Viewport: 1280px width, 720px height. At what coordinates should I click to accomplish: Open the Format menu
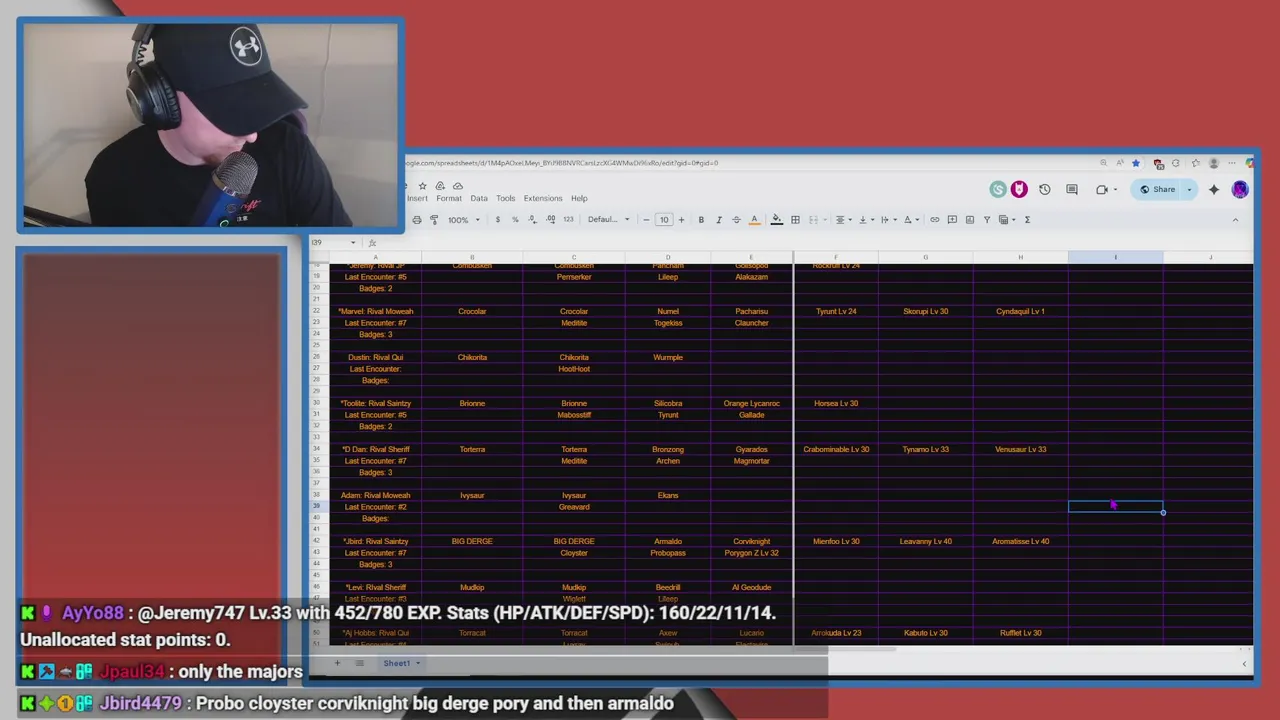pyautogui.click(x=449, y=198)
